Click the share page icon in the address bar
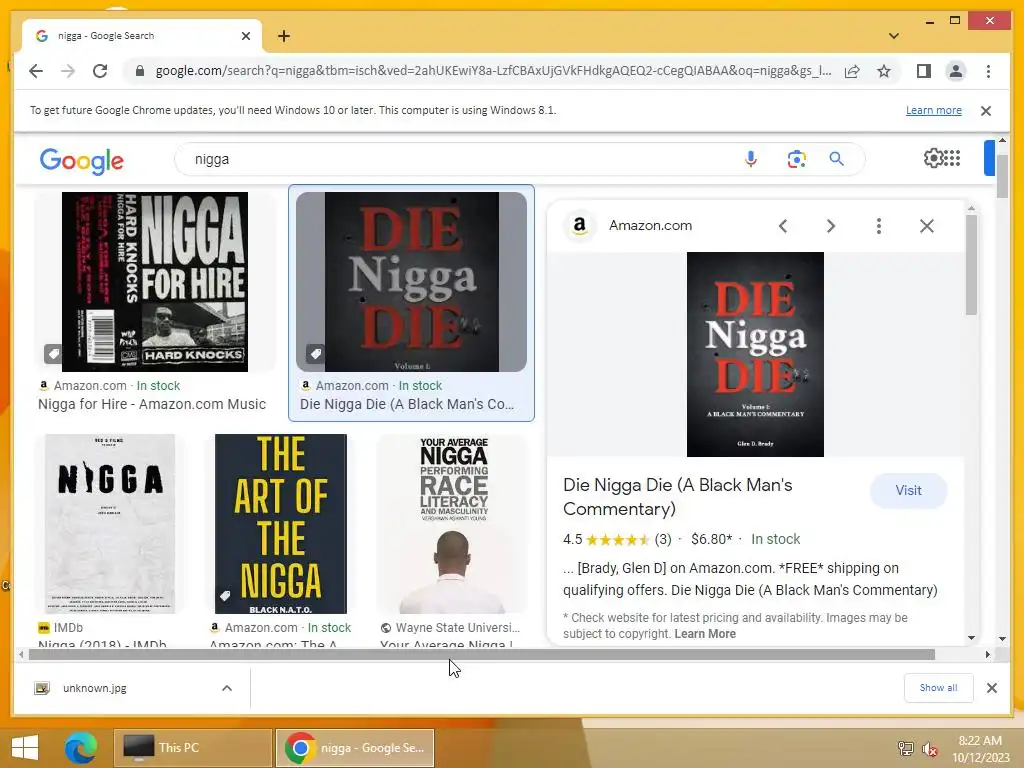1024x768 pixels. click(852, 71)
